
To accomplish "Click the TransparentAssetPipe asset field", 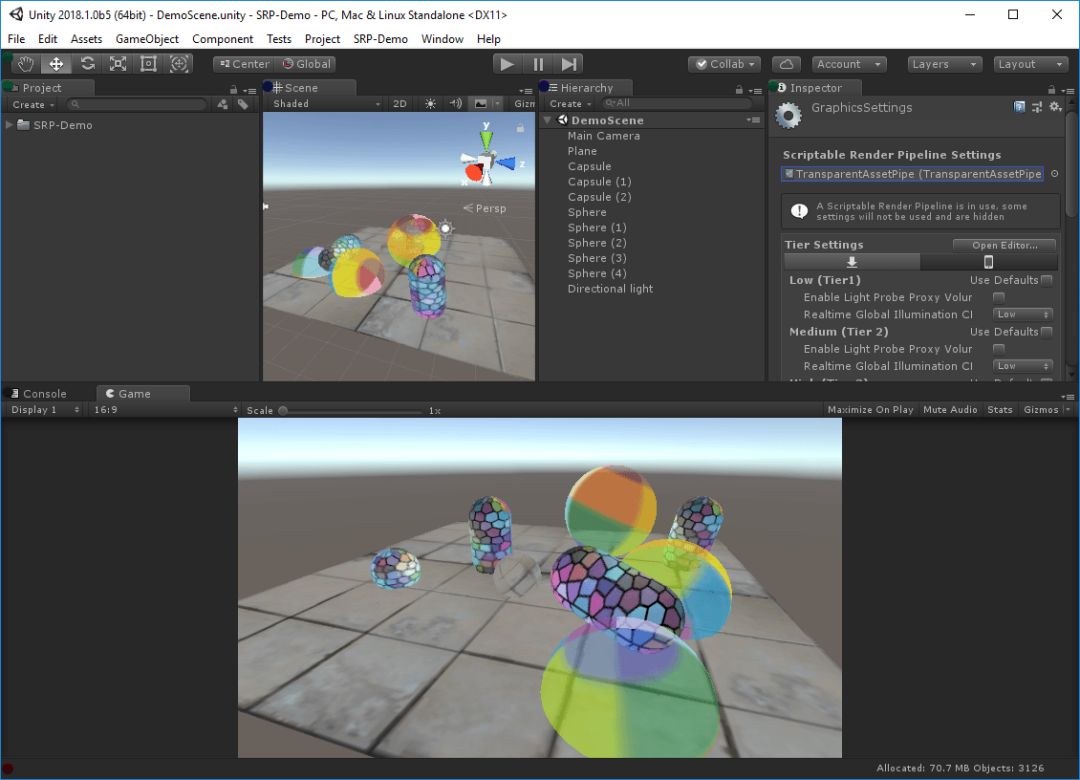I will click(x=912, y=174).
